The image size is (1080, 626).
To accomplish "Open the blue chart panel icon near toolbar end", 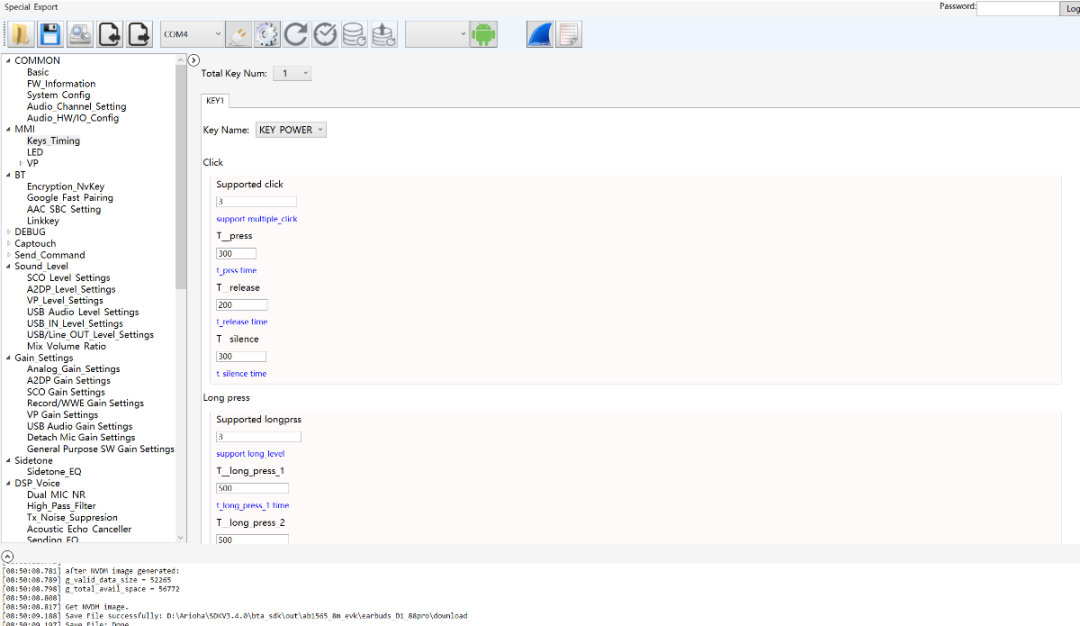I will coord(538,33).
